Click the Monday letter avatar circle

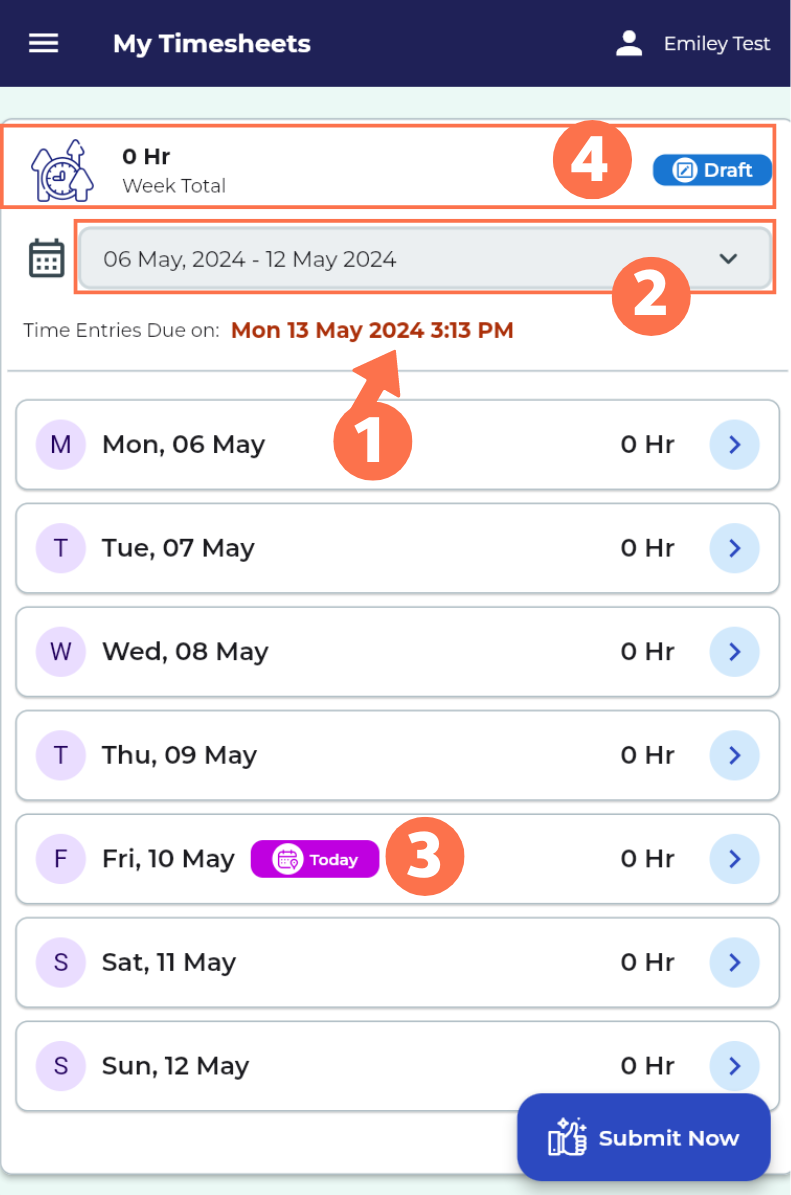[61, 444]
